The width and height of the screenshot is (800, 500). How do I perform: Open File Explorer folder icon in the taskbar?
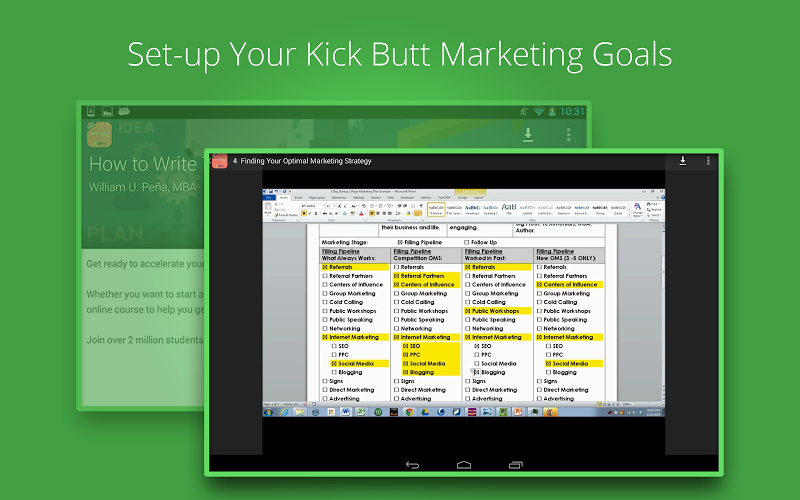coord(299,412)
